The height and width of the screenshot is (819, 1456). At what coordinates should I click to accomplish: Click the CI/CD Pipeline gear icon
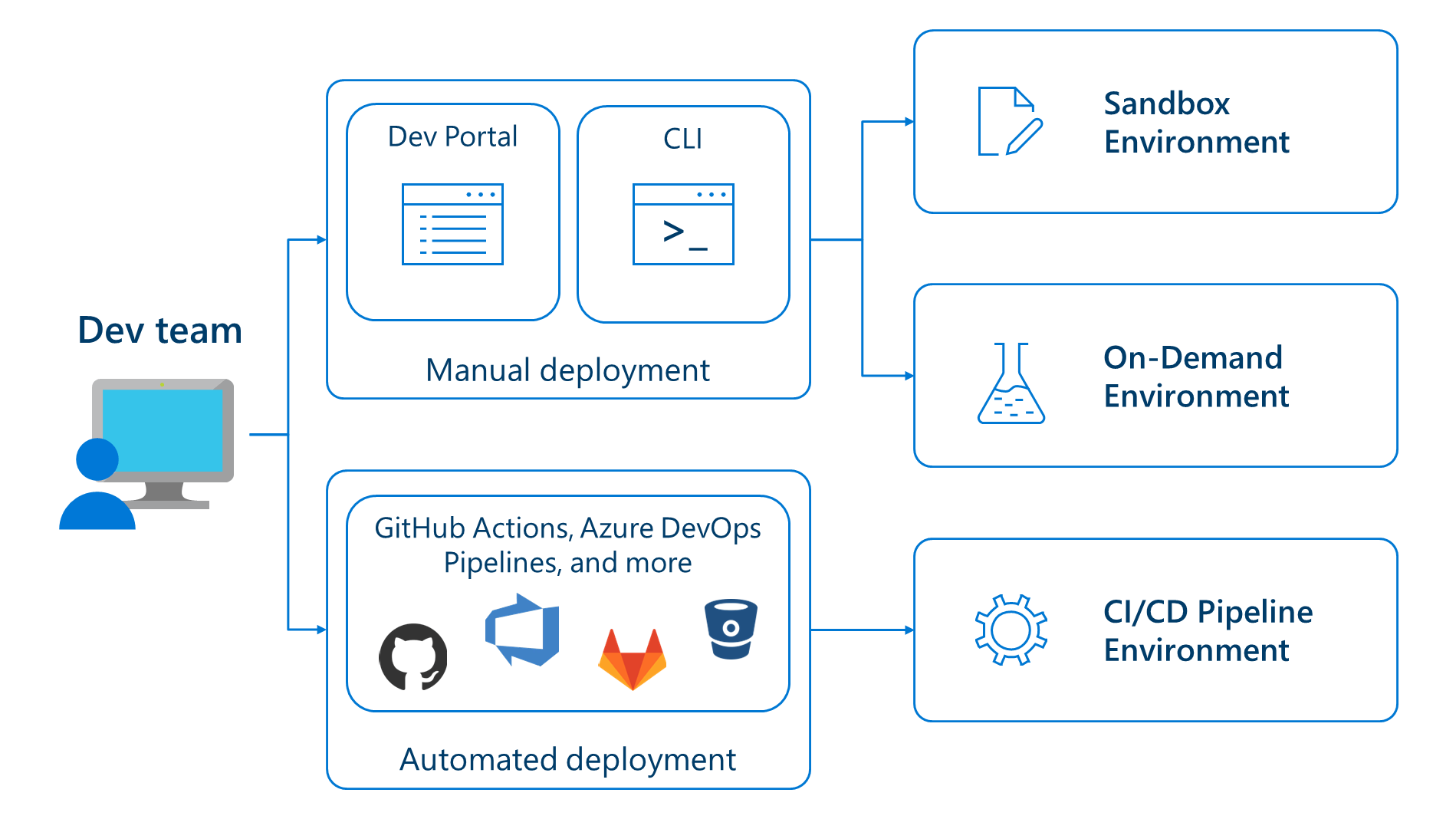click(x=1011, y=630)
